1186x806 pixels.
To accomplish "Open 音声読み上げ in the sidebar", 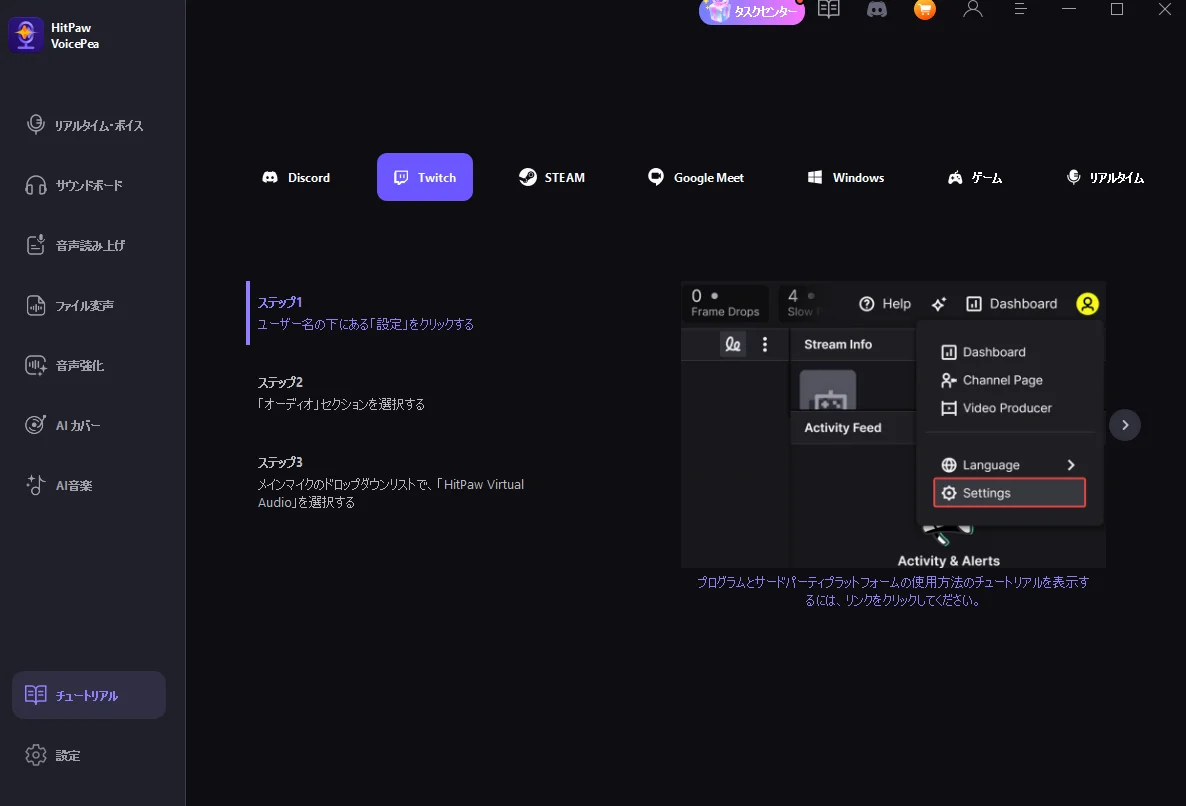I will (x=89, y=245).
